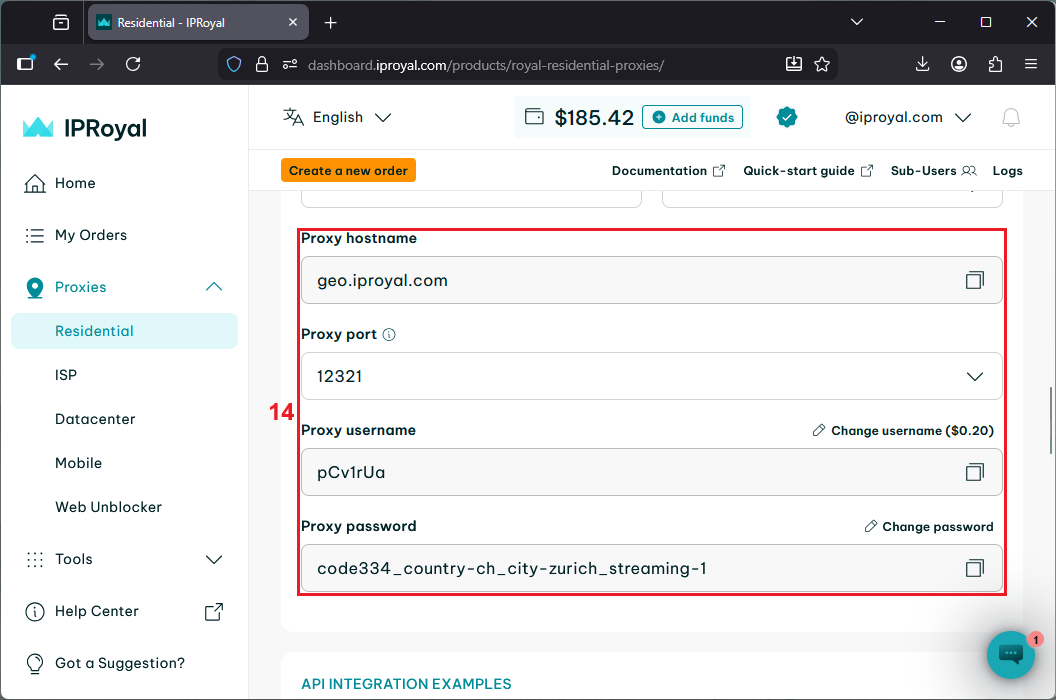Click the Proxy username field
Image resolution: width=1056 pixels, height=700 pixels.
coord(651,472)
